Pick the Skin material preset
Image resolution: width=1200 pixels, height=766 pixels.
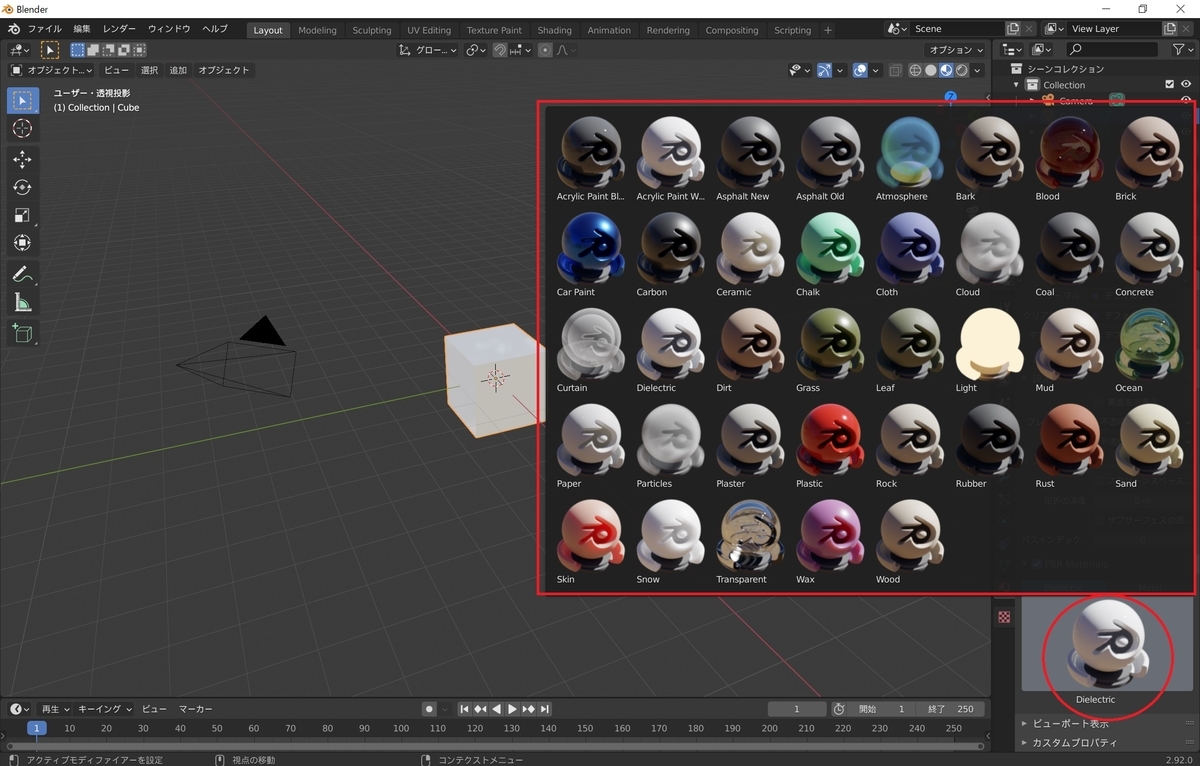pyautogui.click(x=590, y=542)
